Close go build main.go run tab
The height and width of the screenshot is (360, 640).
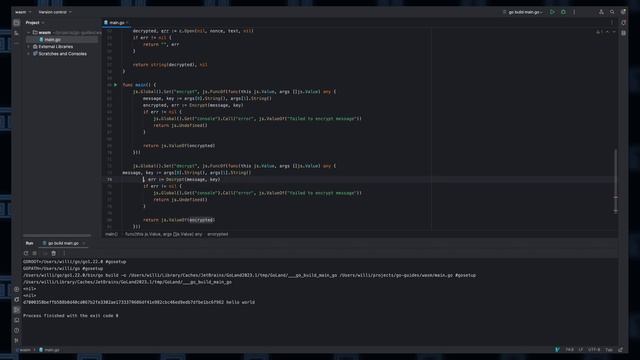(84, 243)
